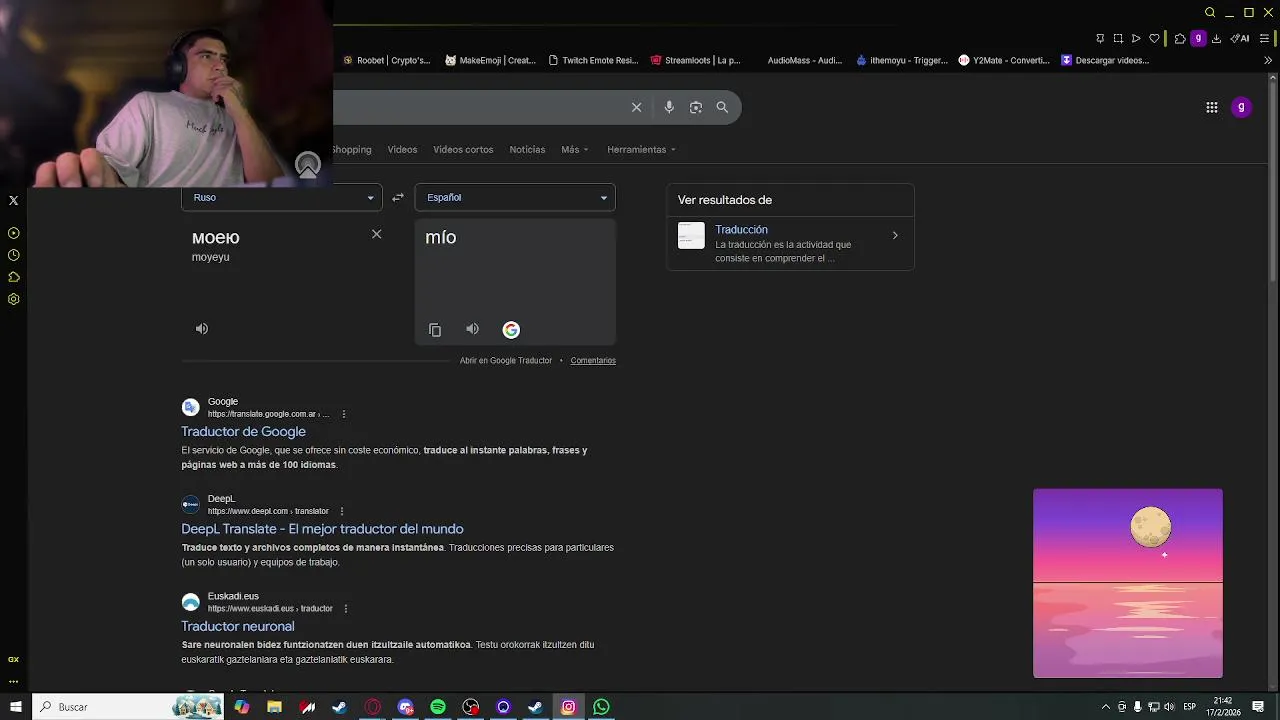Clear the source text моею
The width and height of the screenshot is (1280, 720).
tap(376, 234)
